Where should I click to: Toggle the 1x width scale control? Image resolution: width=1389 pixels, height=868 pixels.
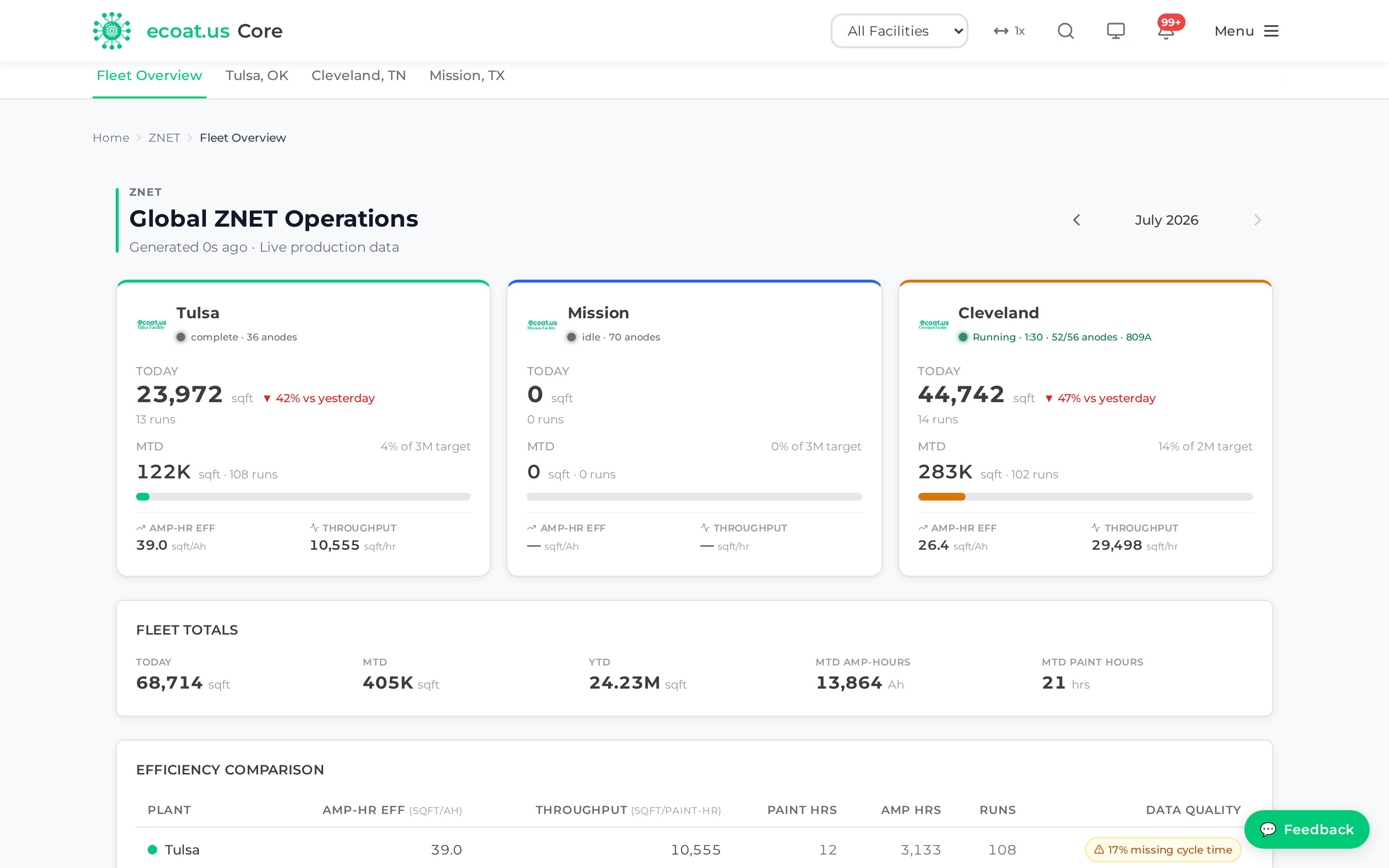click(1009, 31)
